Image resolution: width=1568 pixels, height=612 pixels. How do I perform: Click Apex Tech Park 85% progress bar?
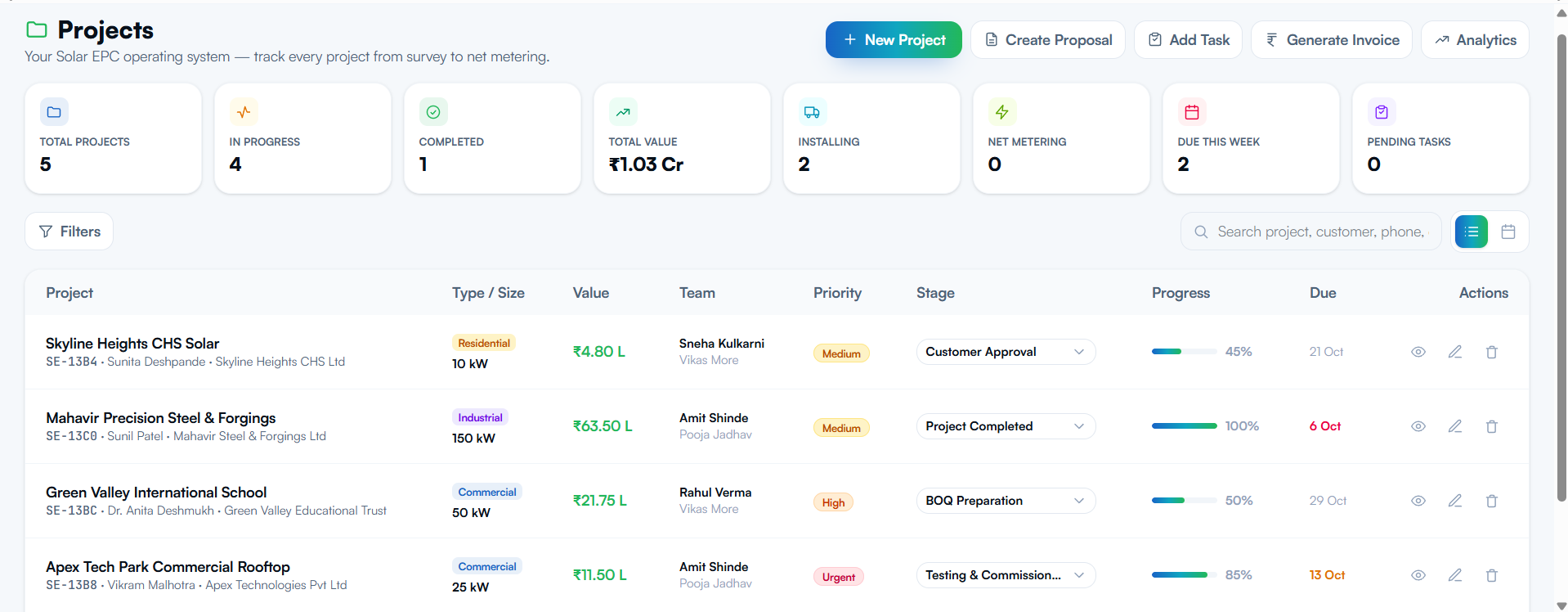pos(1185,575)
